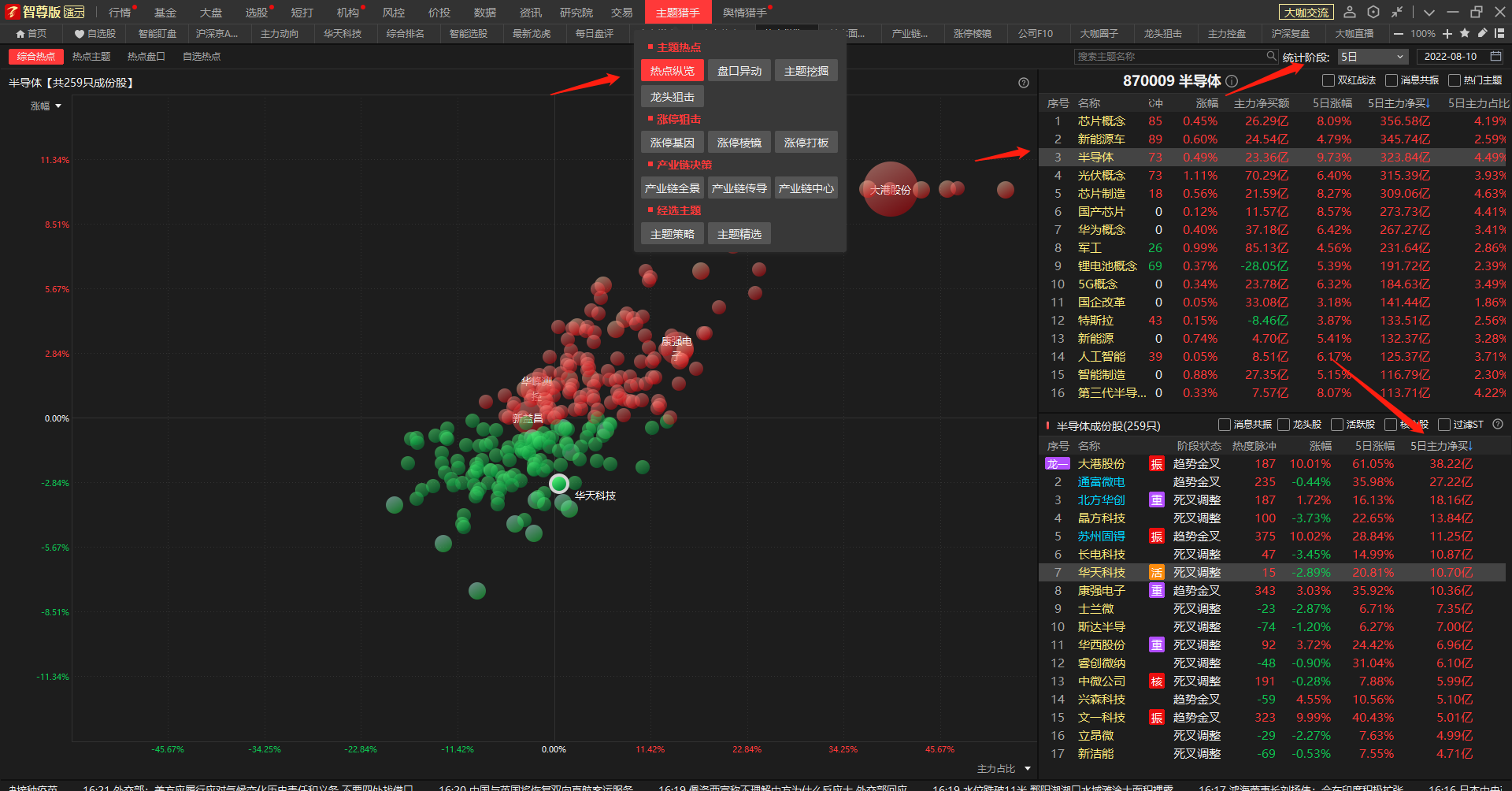Sort 成份股 by 5日主力净买 column
The width and height of the screenshot is (1512, 791).
[x=1441, y=446]
